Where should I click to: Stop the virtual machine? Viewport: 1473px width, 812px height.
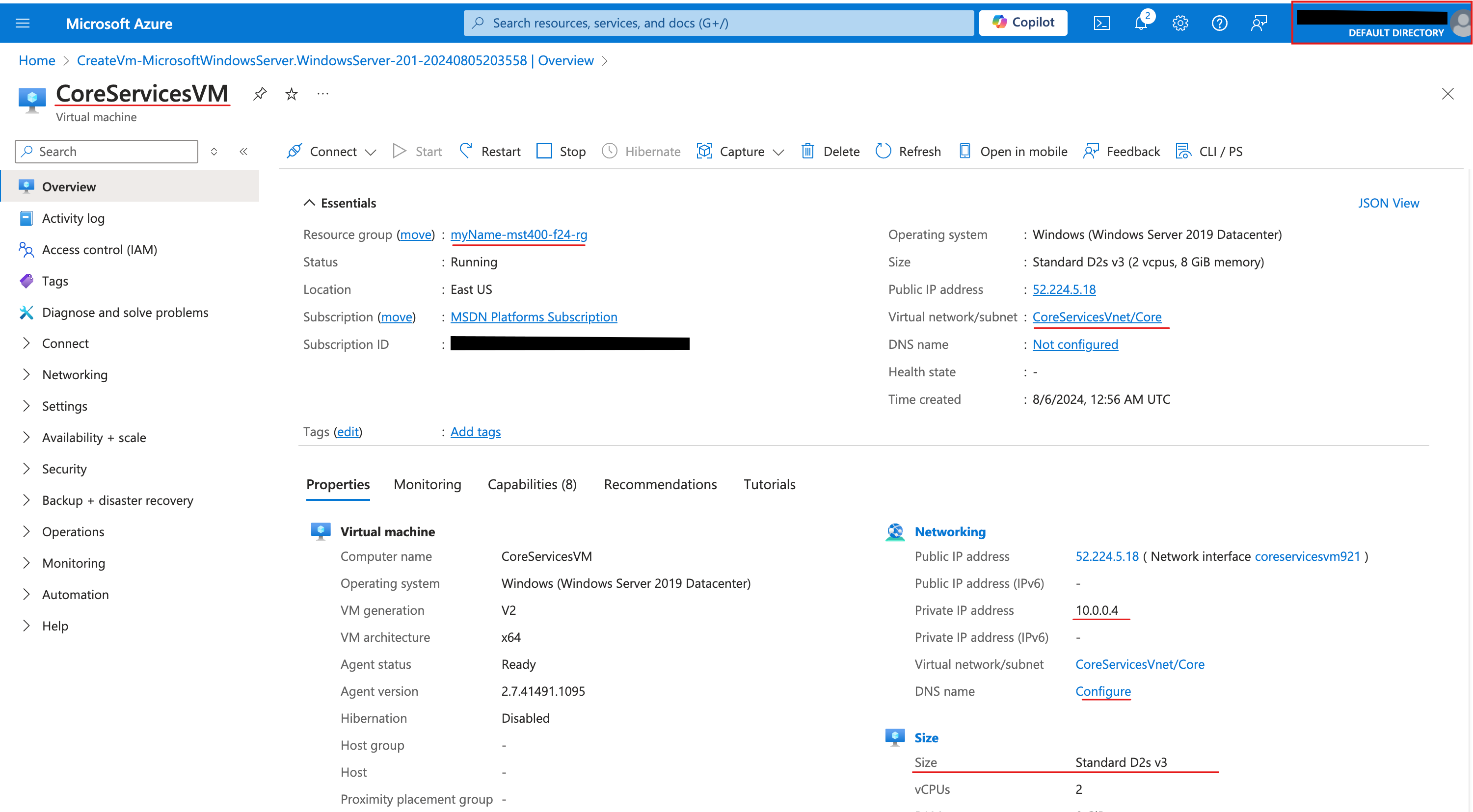point(561,152)
